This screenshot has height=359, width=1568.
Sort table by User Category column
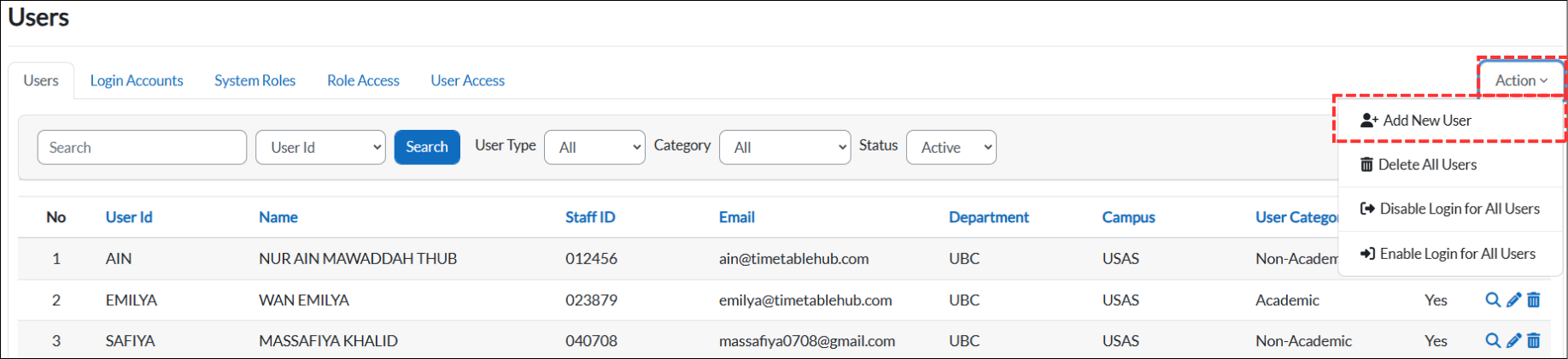click(x=1296, y=217)
